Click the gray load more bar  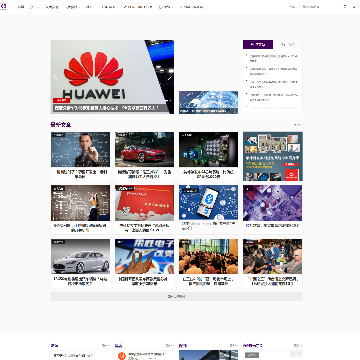point(177,296)
